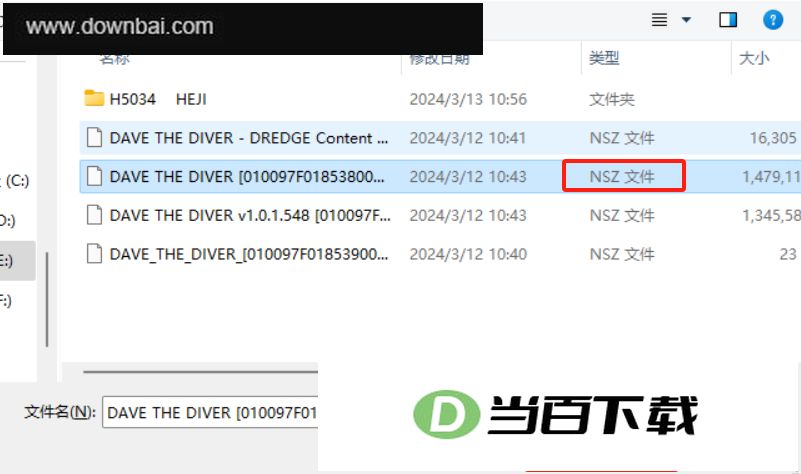Open help with the question mark icon
801x474 pixels.
pyautogui.click(x=772, y=20)
